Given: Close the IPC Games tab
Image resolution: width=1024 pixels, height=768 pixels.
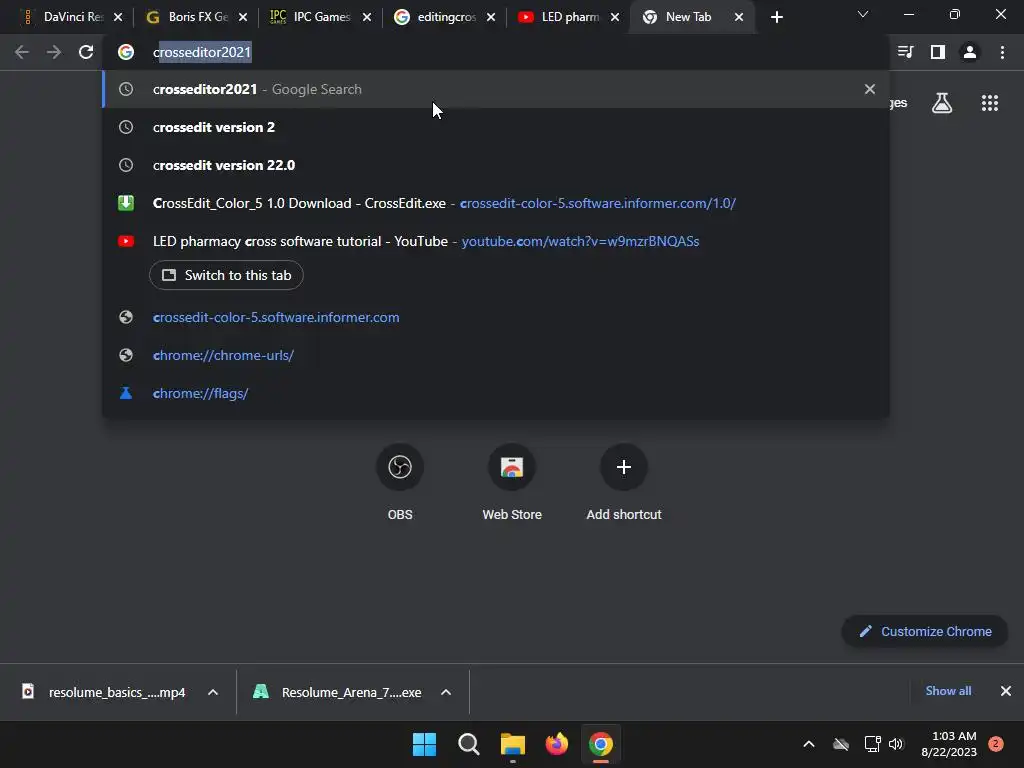Looking at the screenshot, I should click(x=367, y=17).
